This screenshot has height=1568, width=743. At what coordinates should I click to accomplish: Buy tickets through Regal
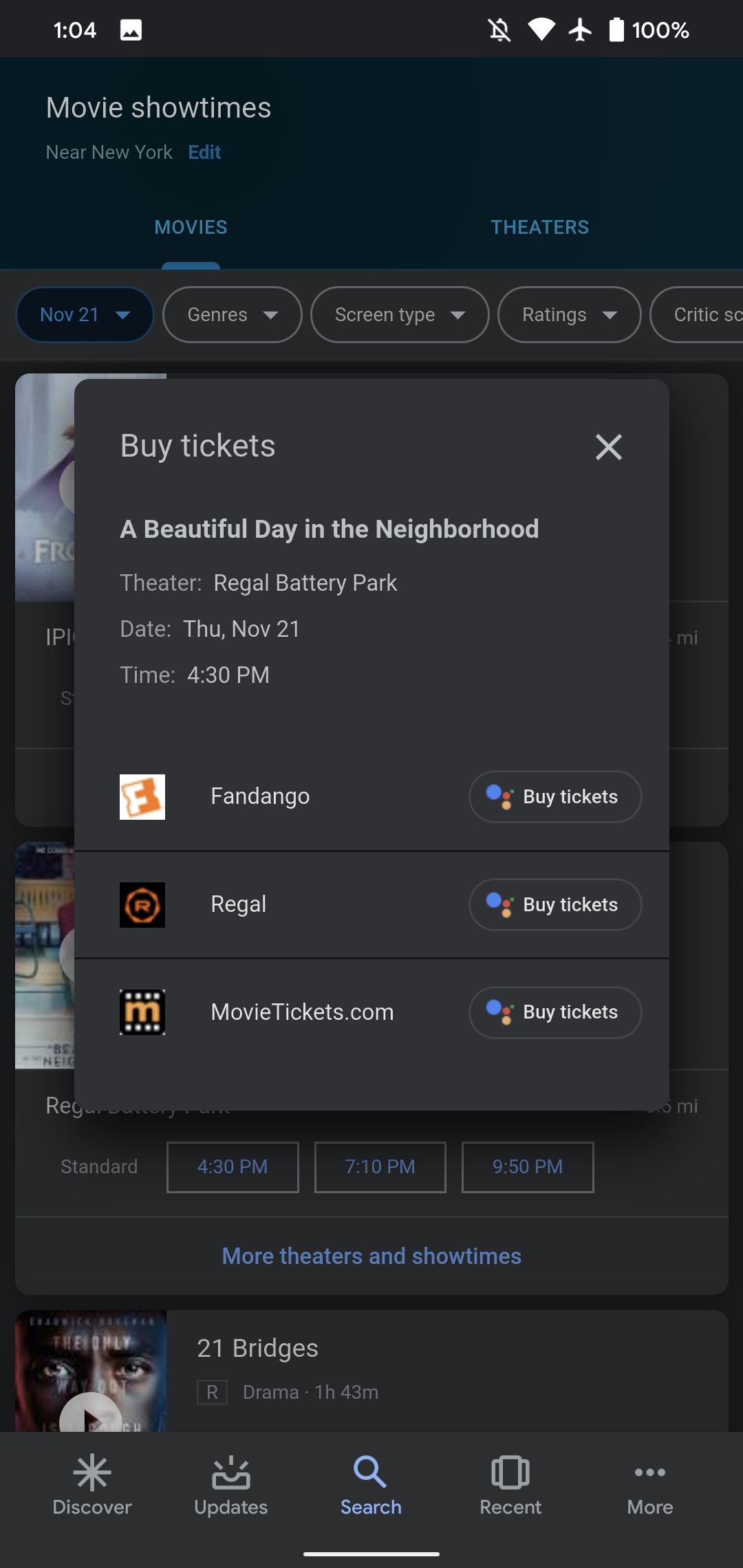point(554,904)
